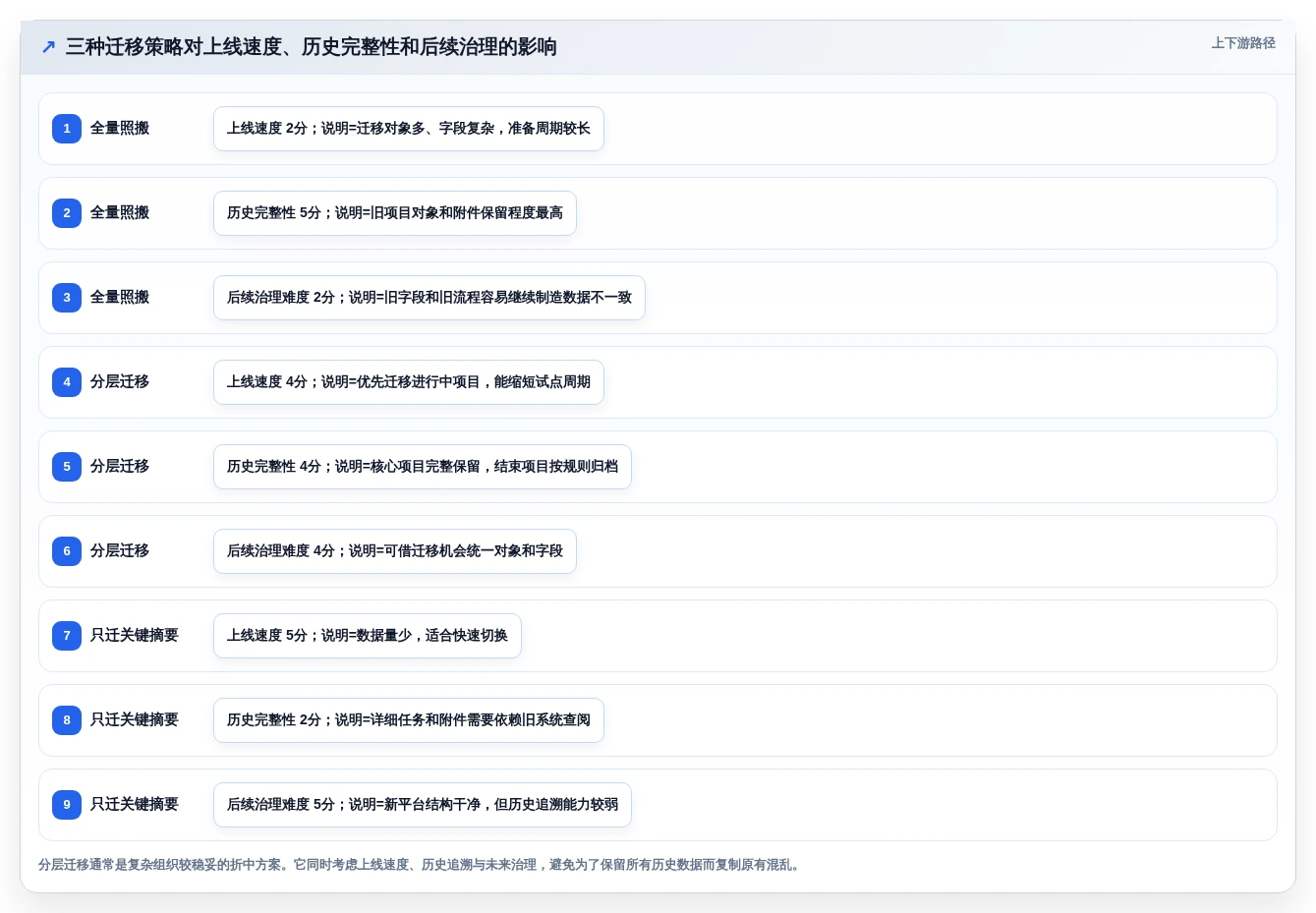The width and height of the screenshot is (1316, 913).
Task: Select the number 6 badge
Action: pos(67,551)
